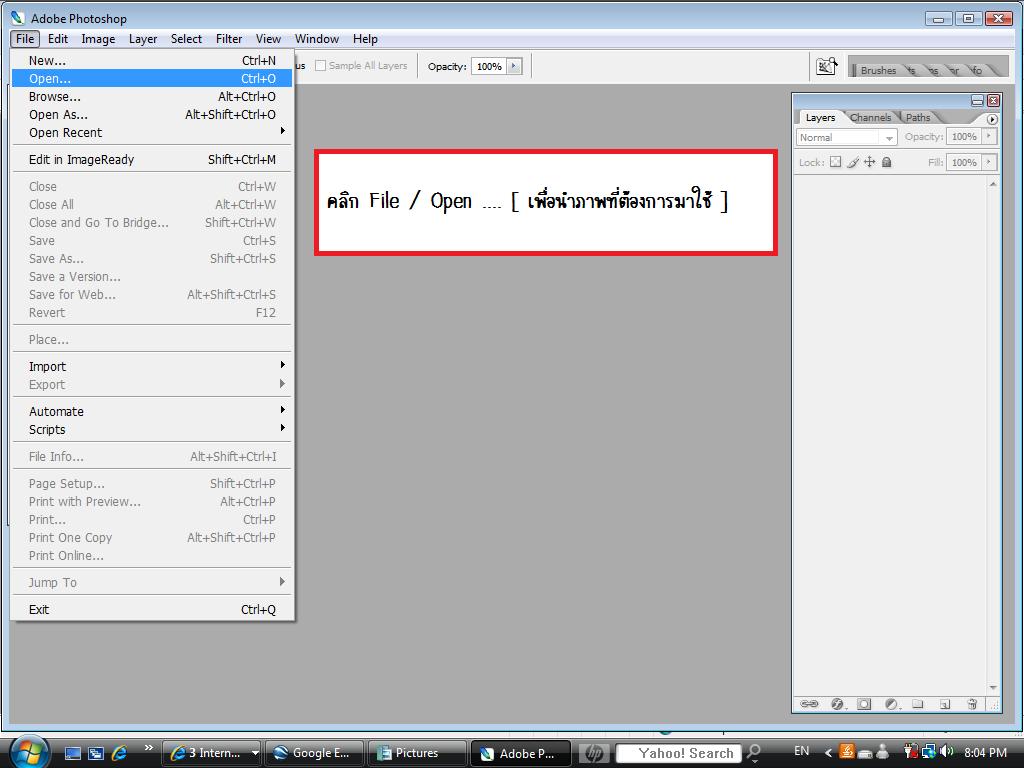Open the Layers panel Fill slider arrow
1024x768 pixels.
[989, 162]
